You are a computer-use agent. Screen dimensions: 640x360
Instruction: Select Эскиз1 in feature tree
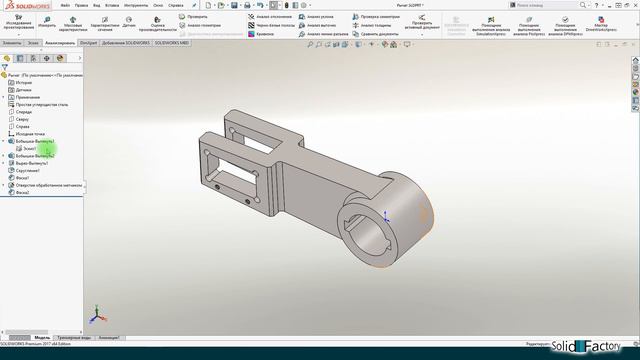pos(27,149)
